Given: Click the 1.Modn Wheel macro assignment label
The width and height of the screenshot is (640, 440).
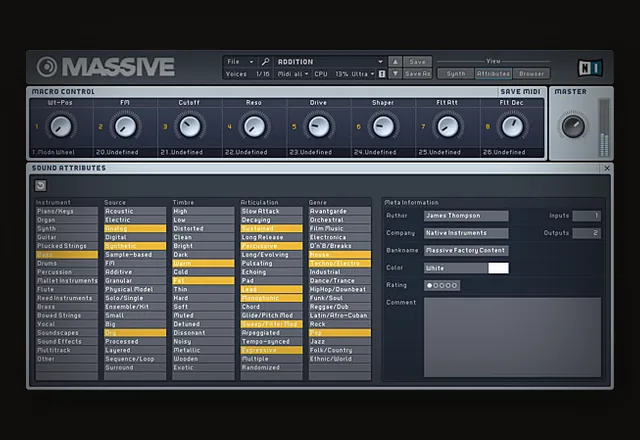Looking at the screenshot, I should click(53, 152).
